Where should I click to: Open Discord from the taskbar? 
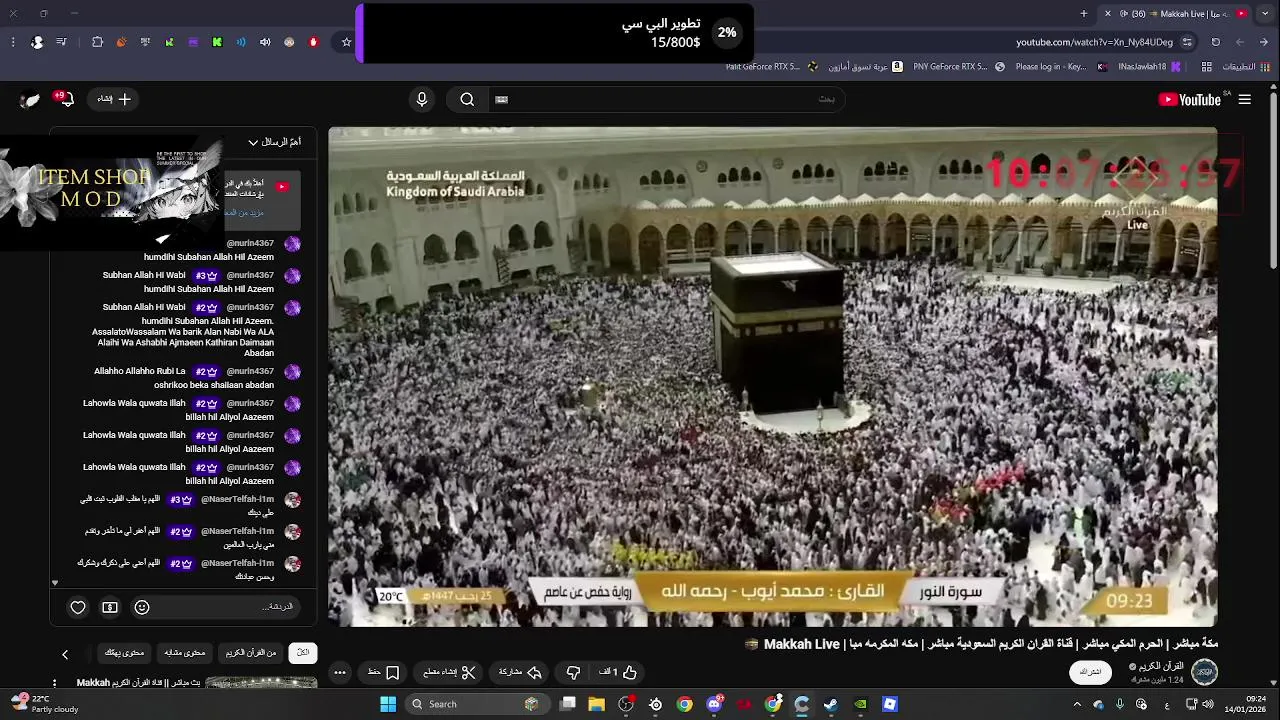(x=714, y=704)
